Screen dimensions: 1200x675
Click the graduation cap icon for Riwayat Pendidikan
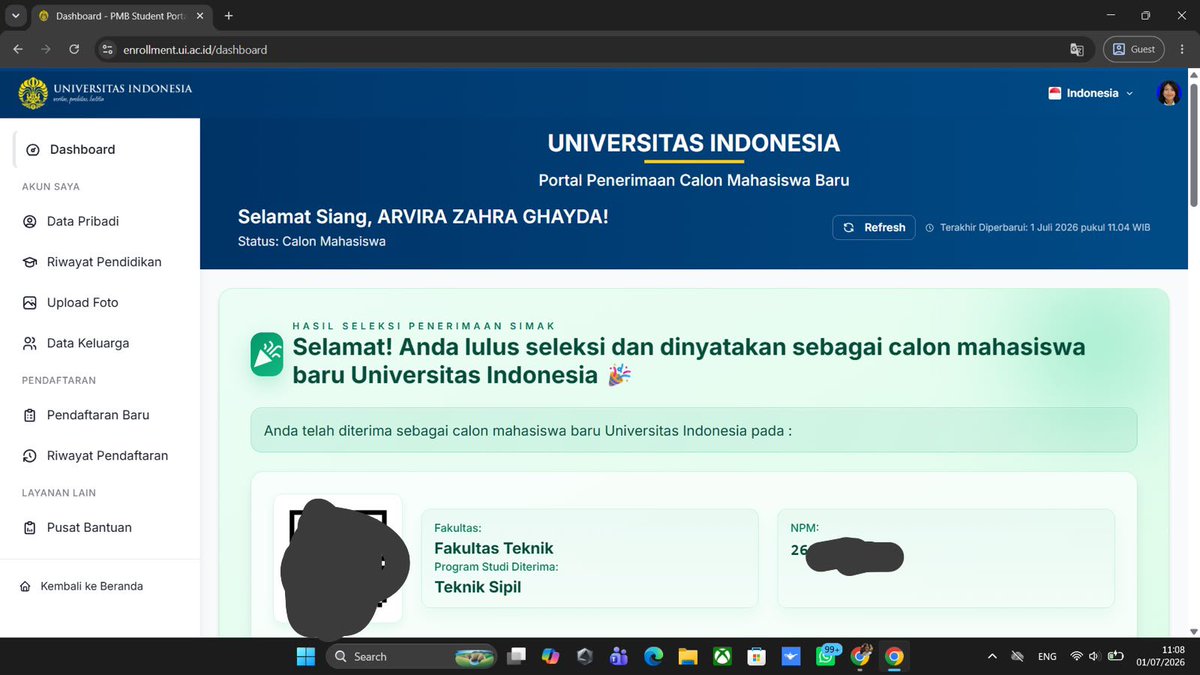(x=29, y=262)
